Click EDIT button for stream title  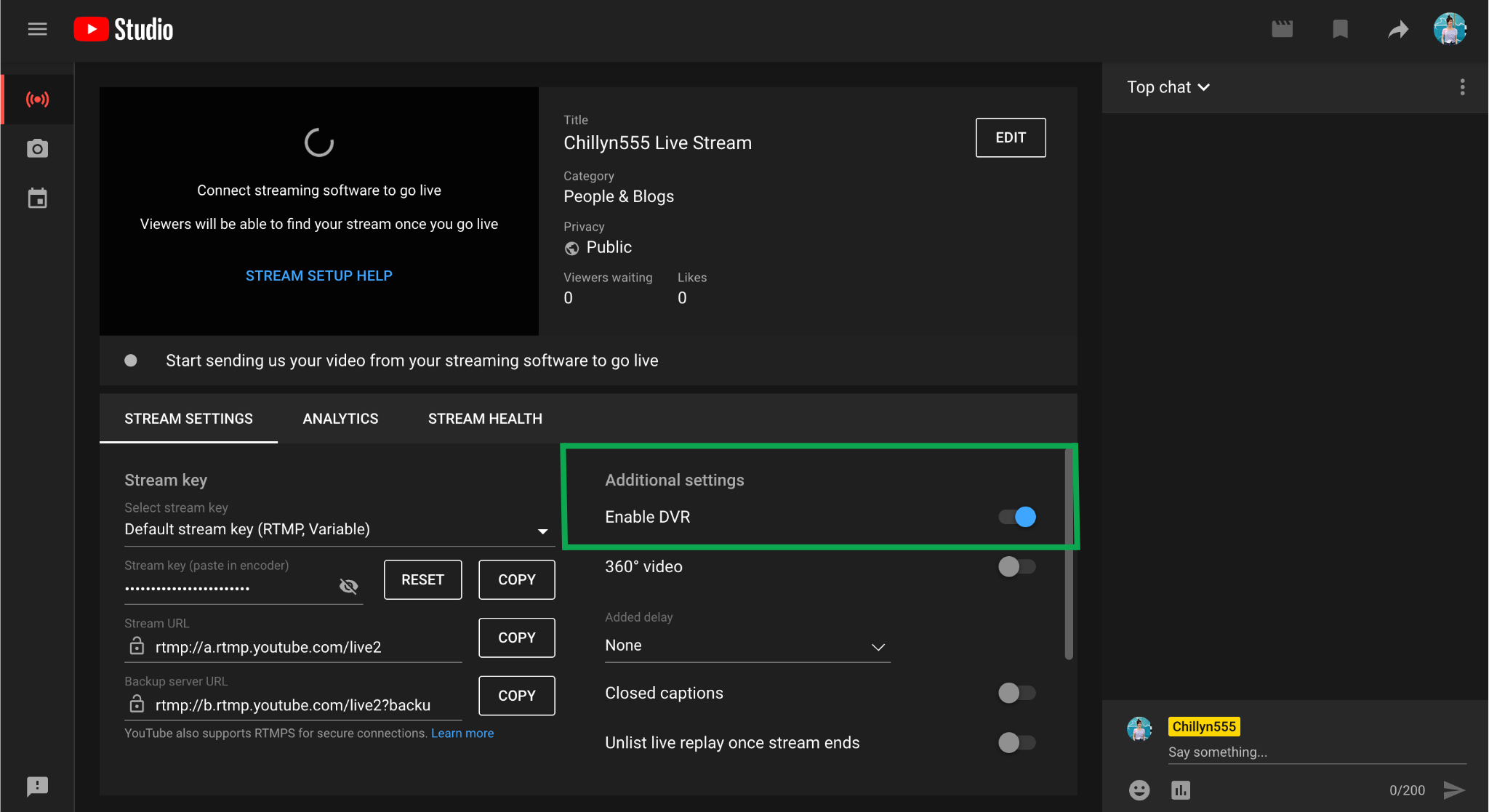pyautogui.click(x=1011, y=138)
